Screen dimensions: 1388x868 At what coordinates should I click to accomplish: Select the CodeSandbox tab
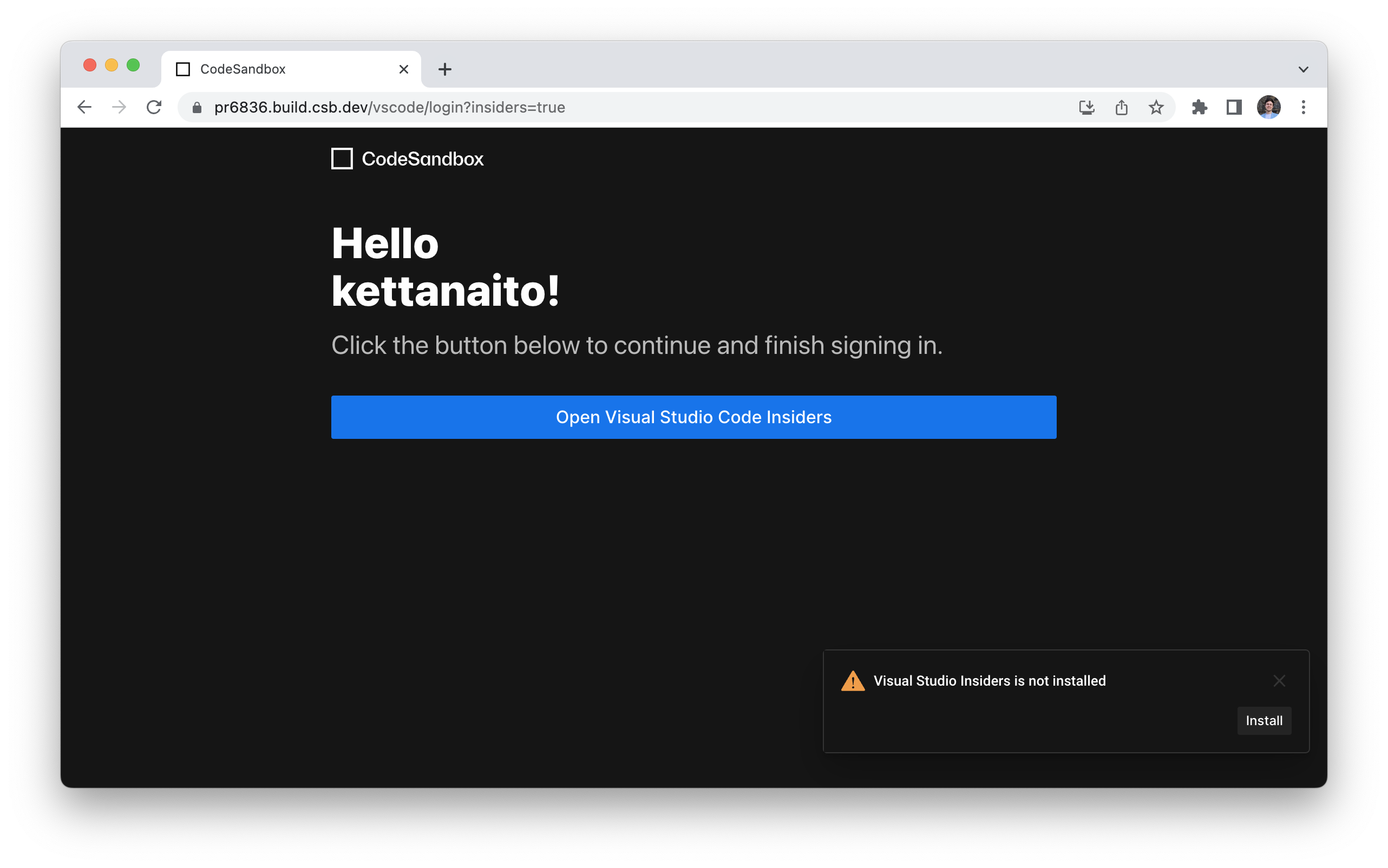276,69
